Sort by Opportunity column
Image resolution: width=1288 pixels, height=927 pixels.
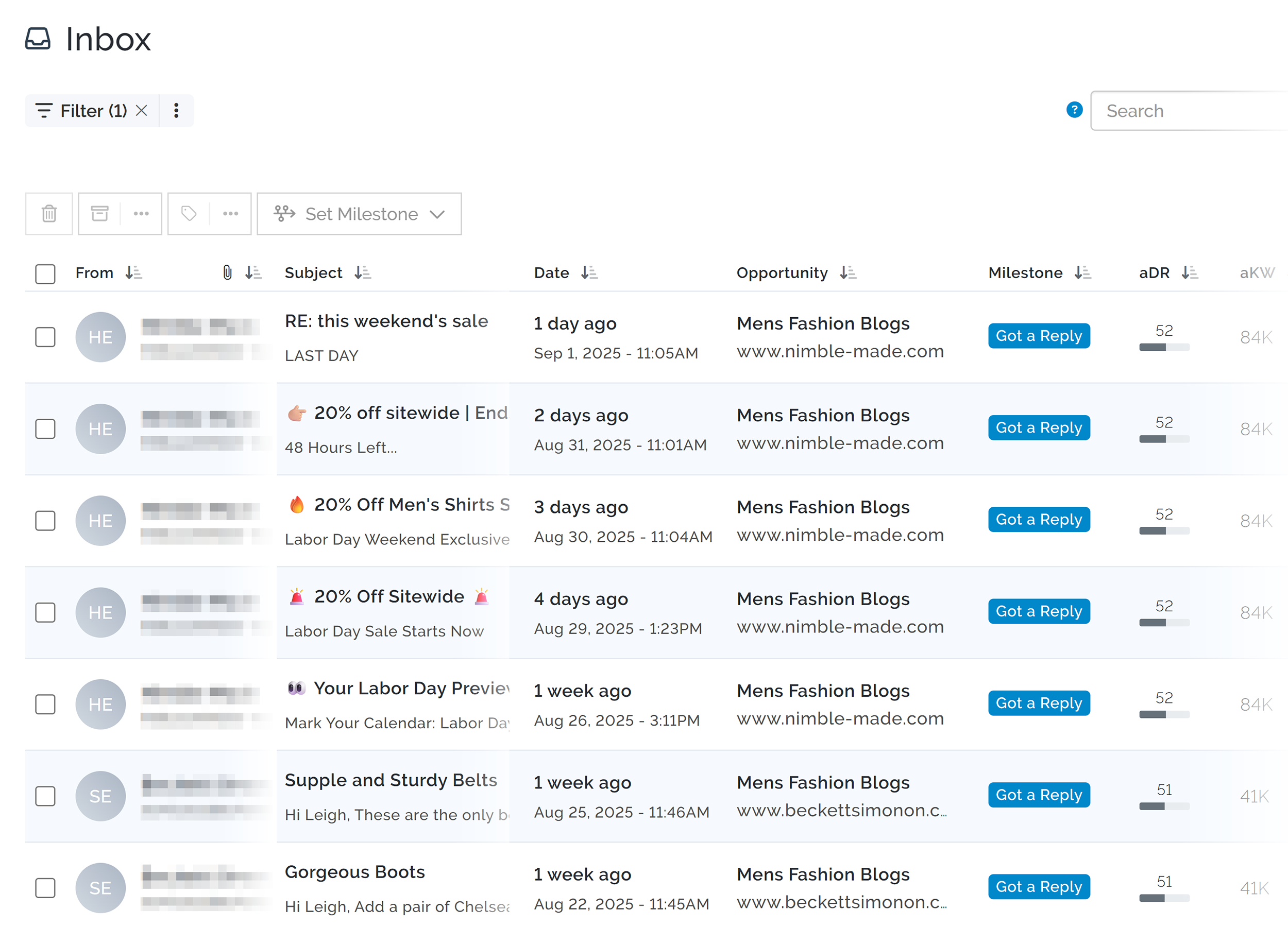click(849, 273)
